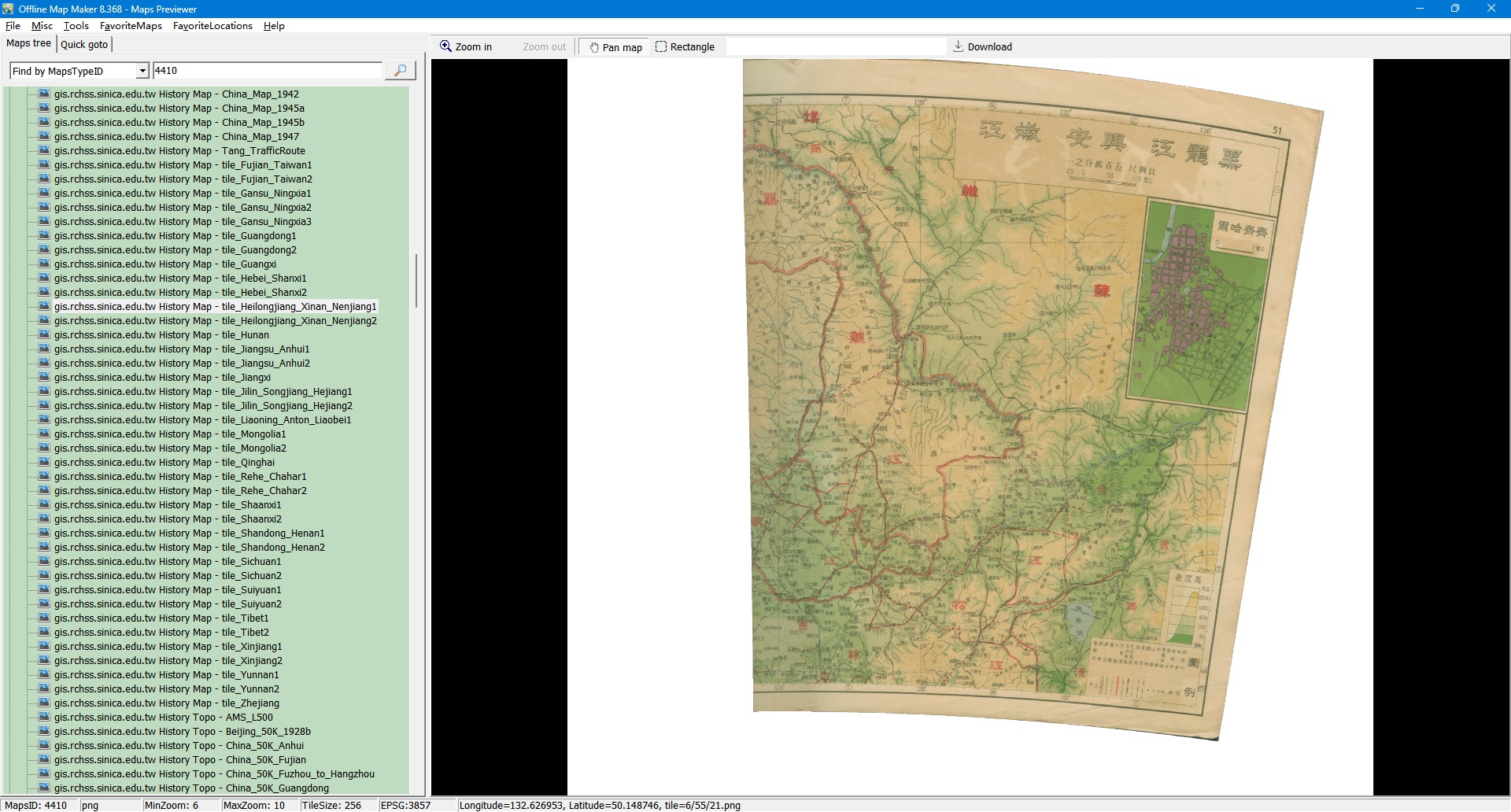Image resolution: width=1511 pixels, height=812 pixels.
Task: Switch to the Quick goto tab
Action: pos(84,45)
